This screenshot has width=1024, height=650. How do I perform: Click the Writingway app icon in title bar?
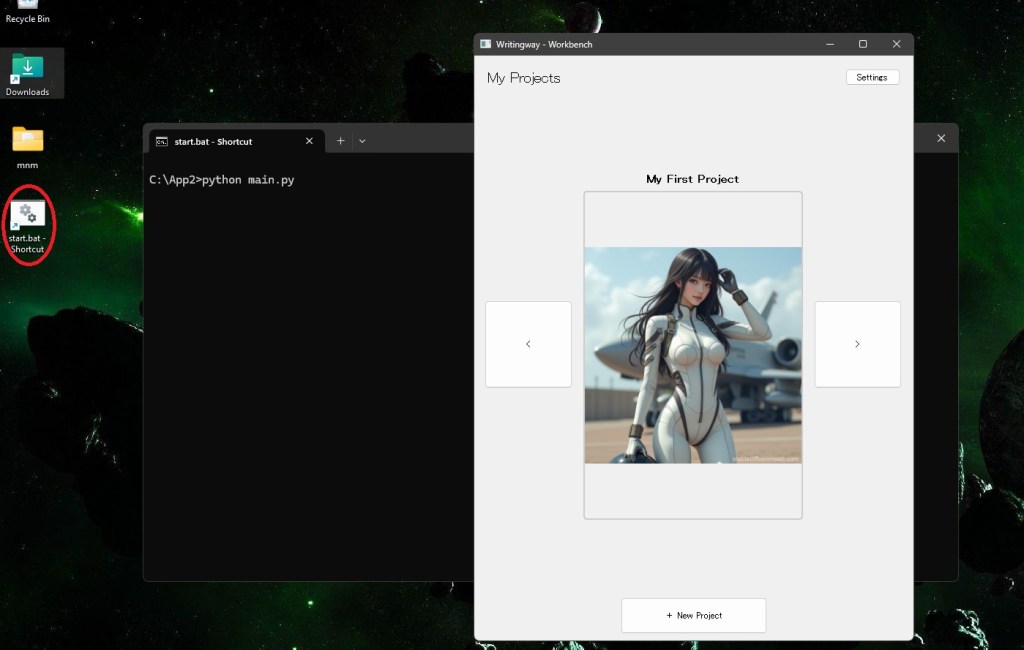click(486, 44)
